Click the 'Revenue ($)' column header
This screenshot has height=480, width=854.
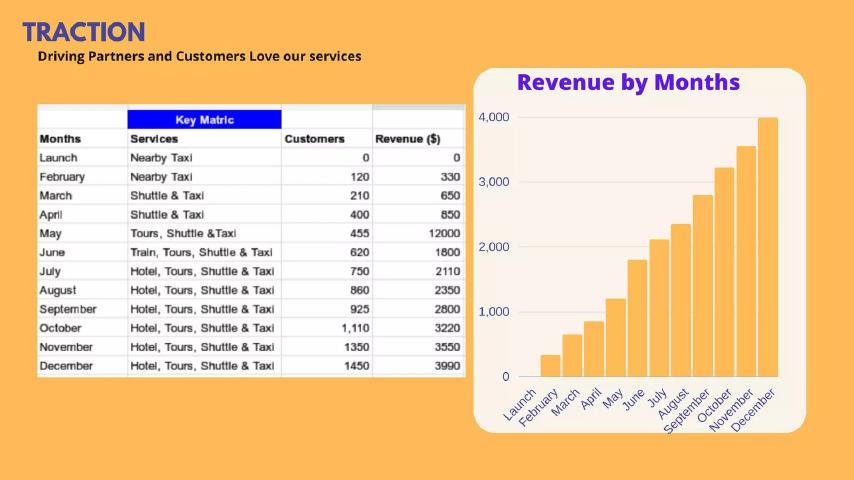[x=407, y=139]
